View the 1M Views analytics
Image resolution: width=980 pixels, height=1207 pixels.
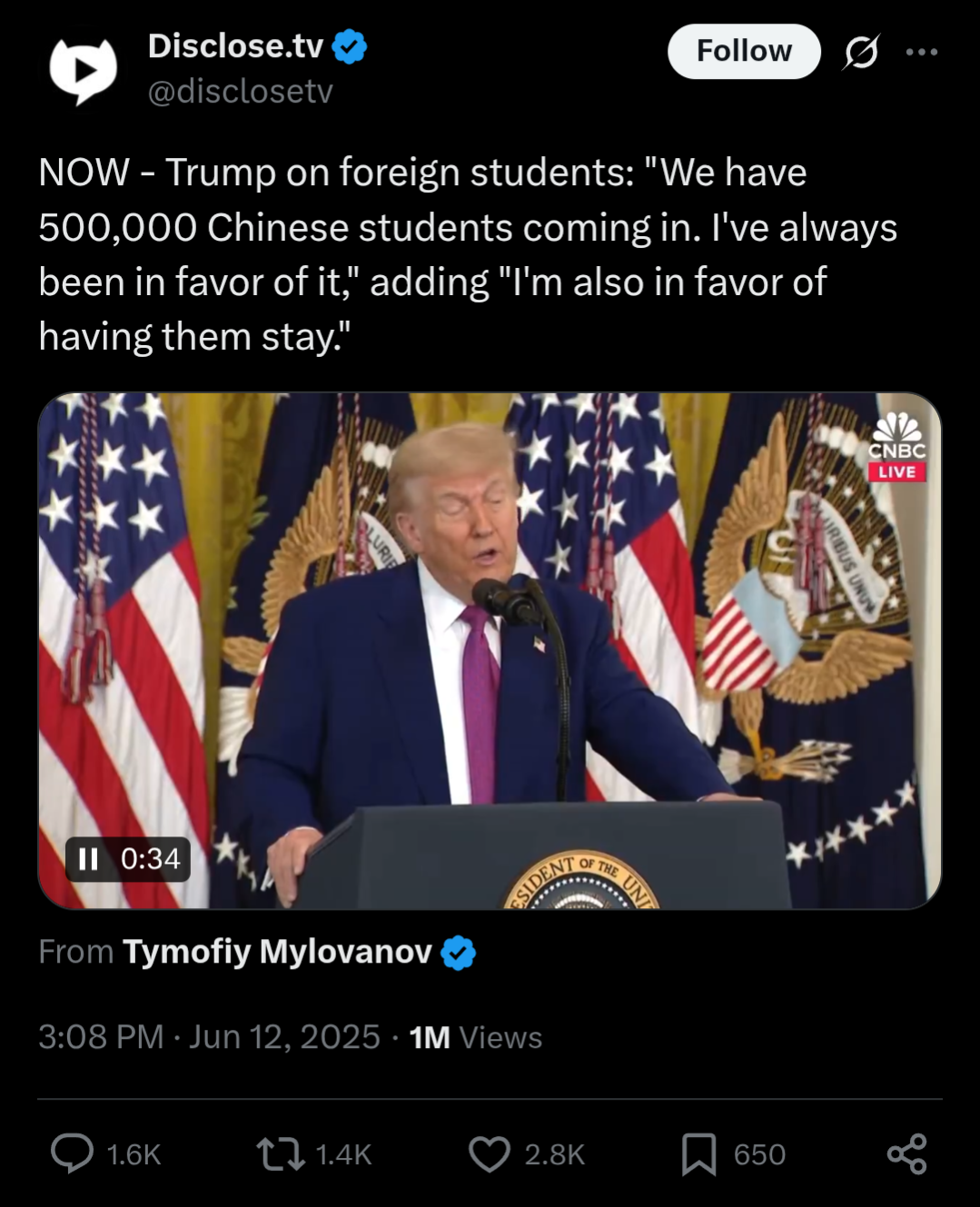(x=475, y=1037)
